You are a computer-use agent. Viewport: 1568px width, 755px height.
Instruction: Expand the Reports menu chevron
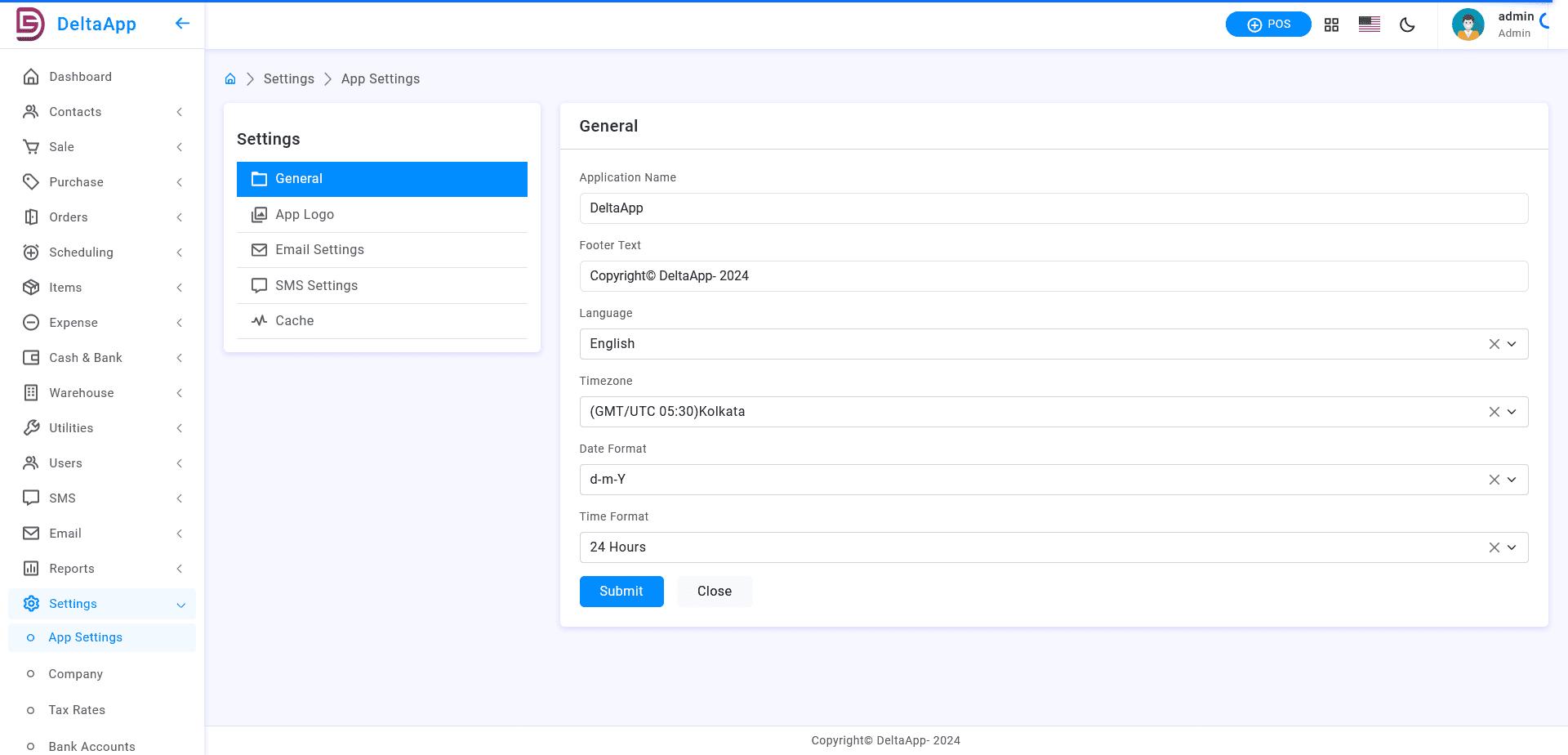click(180, 569)
